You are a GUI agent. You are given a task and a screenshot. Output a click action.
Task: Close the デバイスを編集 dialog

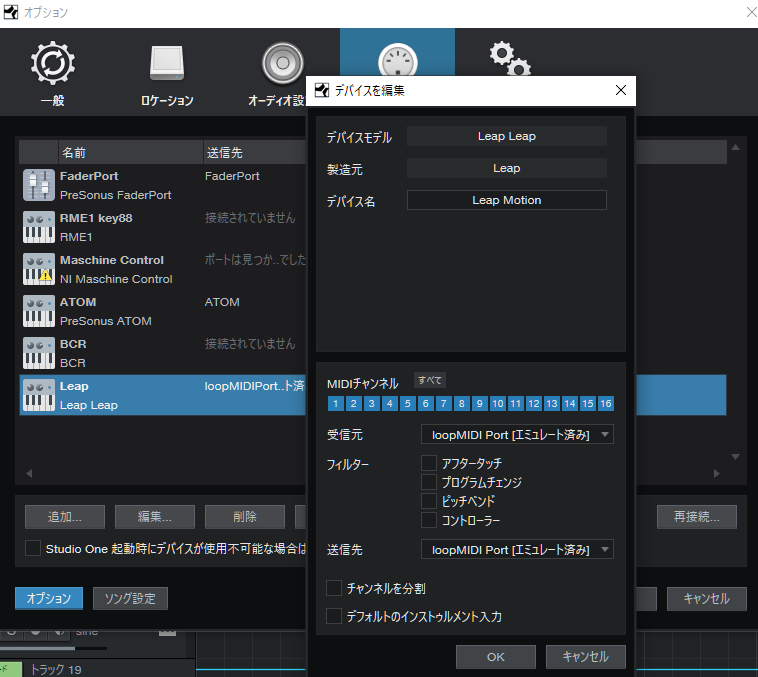point(621,90)
